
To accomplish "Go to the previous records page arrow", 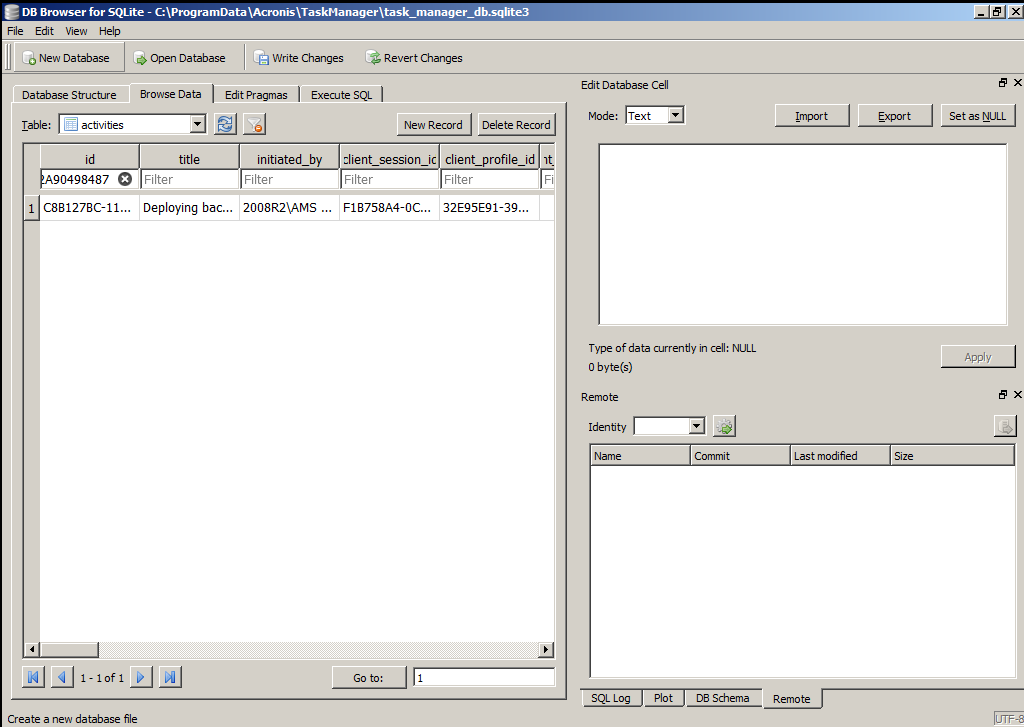I will coord(62,677).
